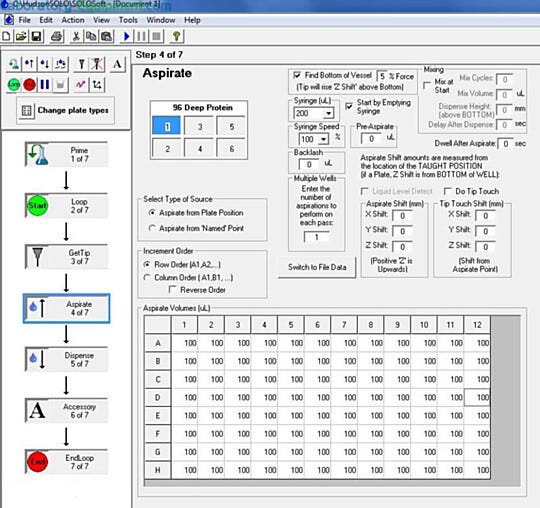Open help with the lightbulb icon
The width and height of the screenshot is (540, 508).
tap(176, 36)
